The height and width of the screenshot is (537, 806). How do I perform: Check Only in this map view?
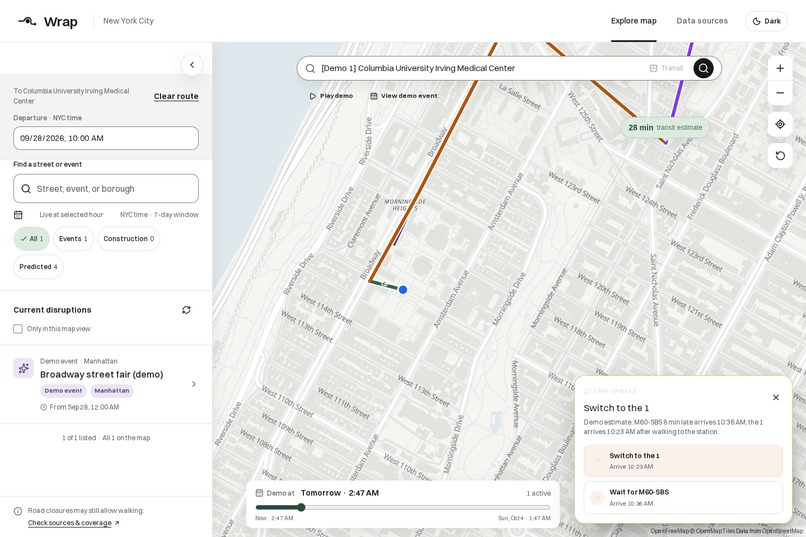pyautogui.click(x=18, y=329)
